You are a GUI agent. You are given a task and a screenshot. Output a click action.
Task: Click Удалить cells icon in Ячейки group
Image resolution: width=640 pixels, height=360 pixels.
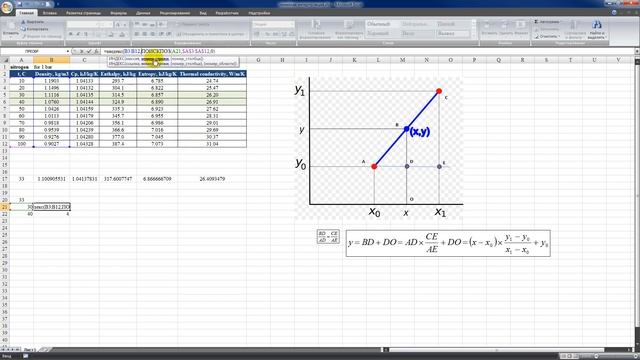[504, 24]
